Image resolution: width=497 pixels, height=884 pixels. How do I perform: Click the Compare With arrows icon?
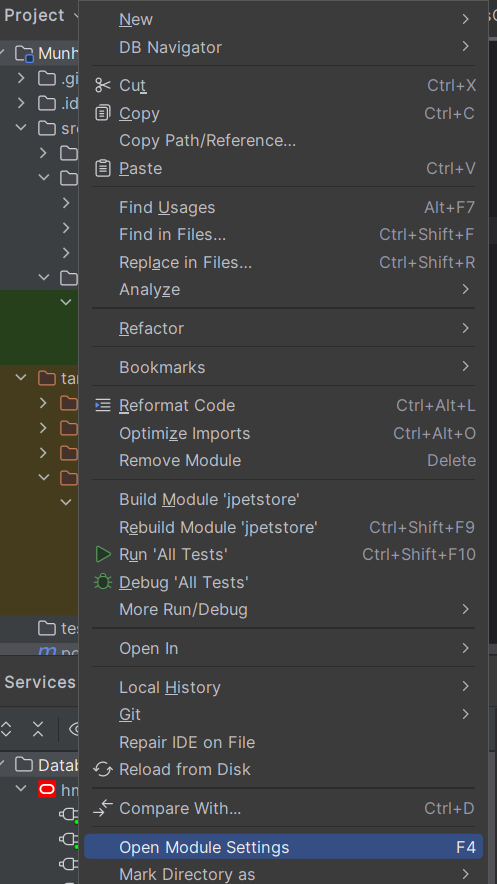(103, 808)
